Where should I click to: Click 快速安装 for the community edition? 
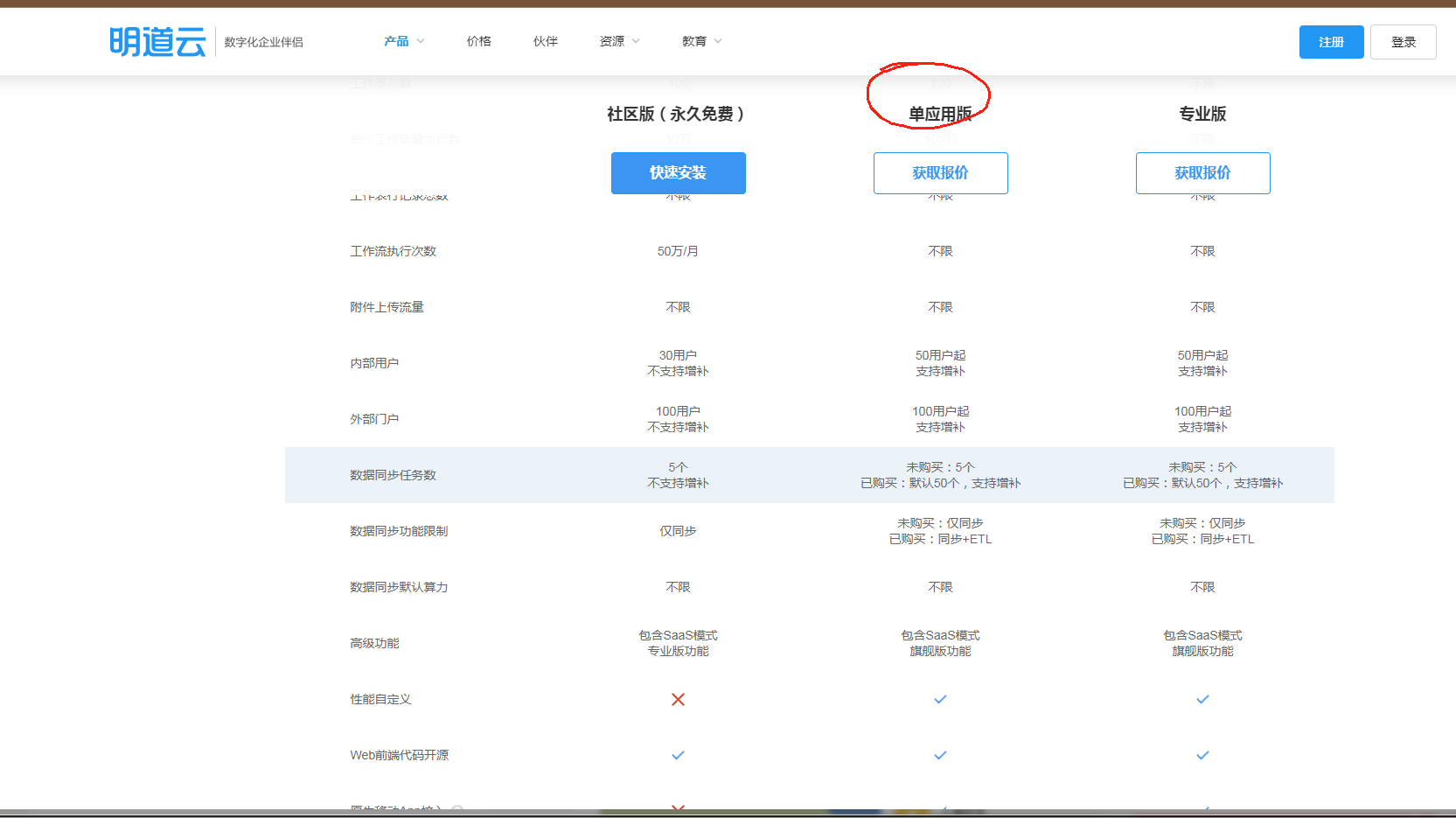click(678, 173)
